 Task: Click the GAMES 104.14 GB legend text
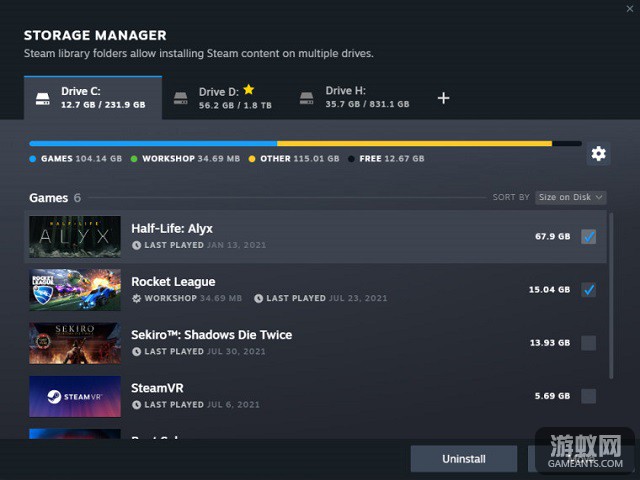point(81,159)
